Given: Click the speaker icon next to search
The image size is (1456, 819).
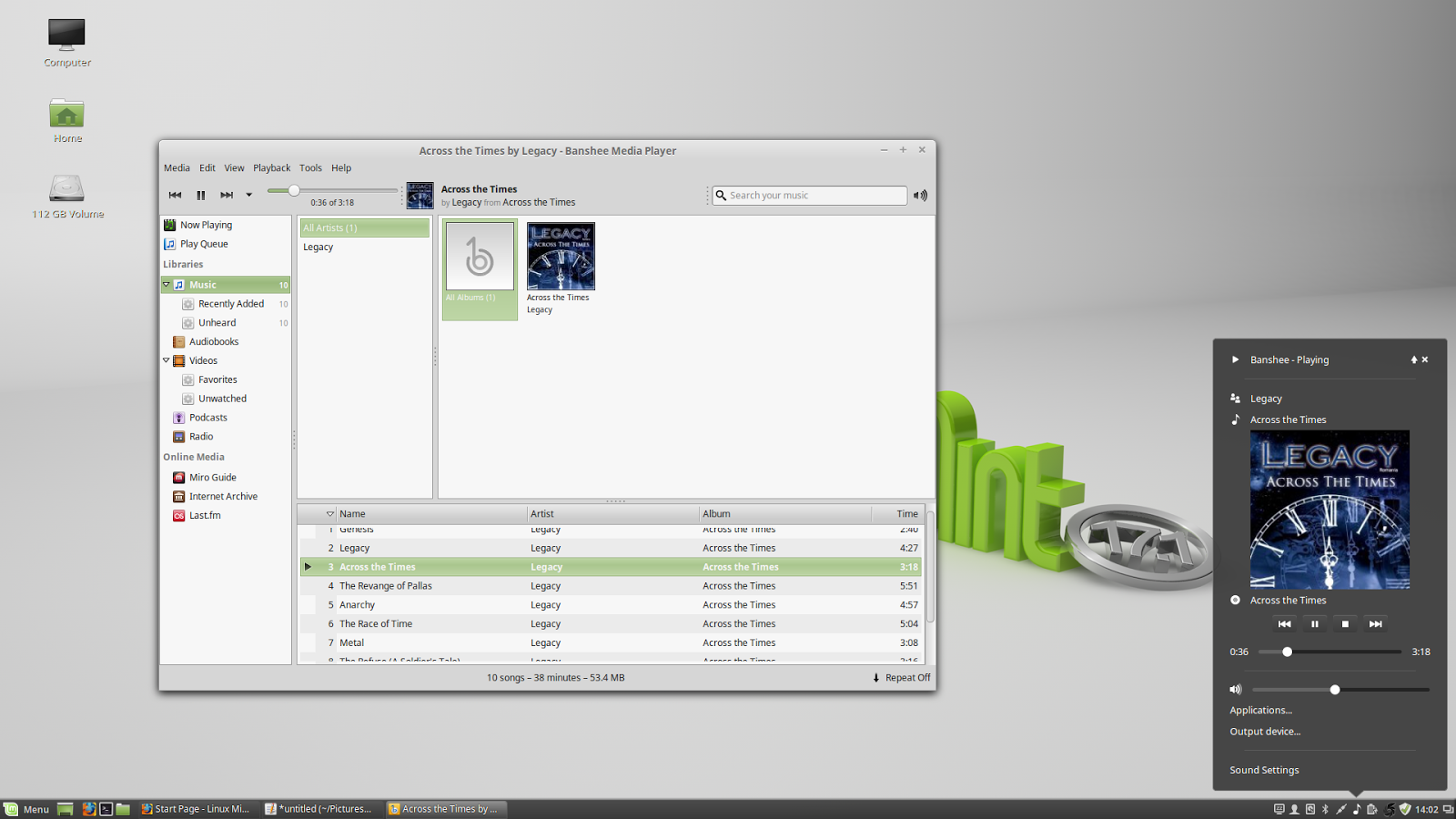Looking at the screenshot, I should pos(920,195).
